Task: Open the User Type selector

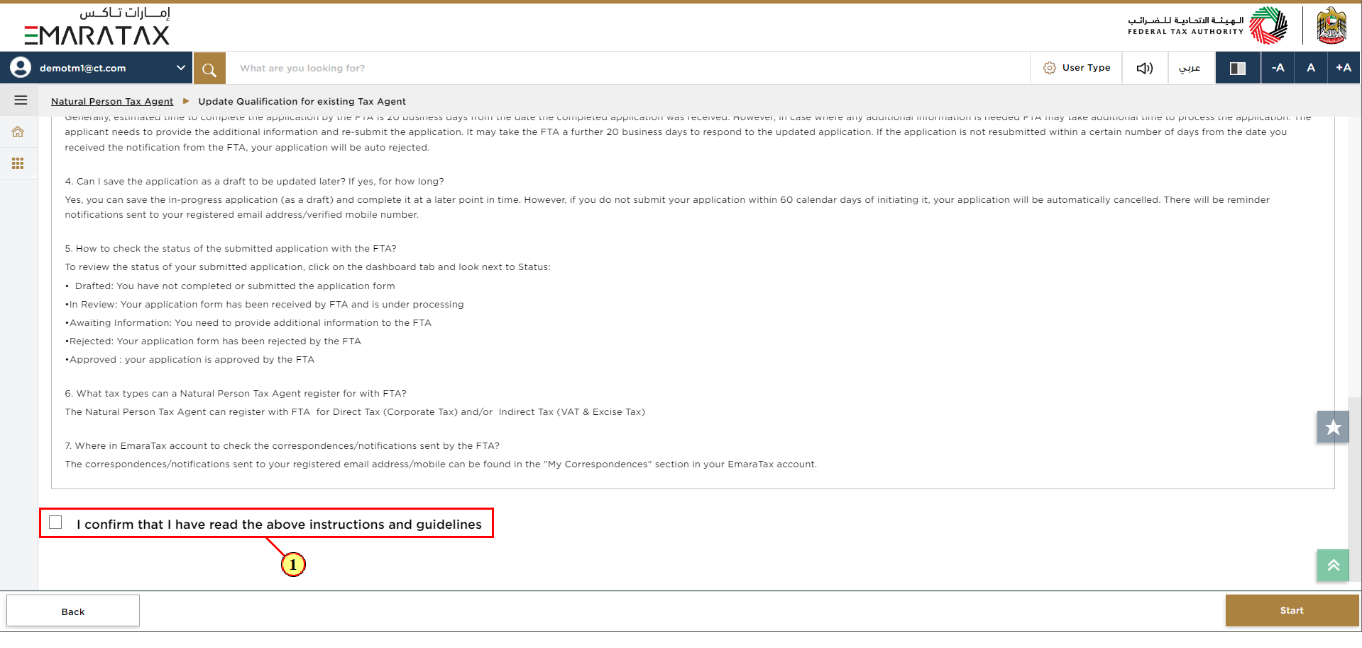Action: click(x=1076, y=68)
